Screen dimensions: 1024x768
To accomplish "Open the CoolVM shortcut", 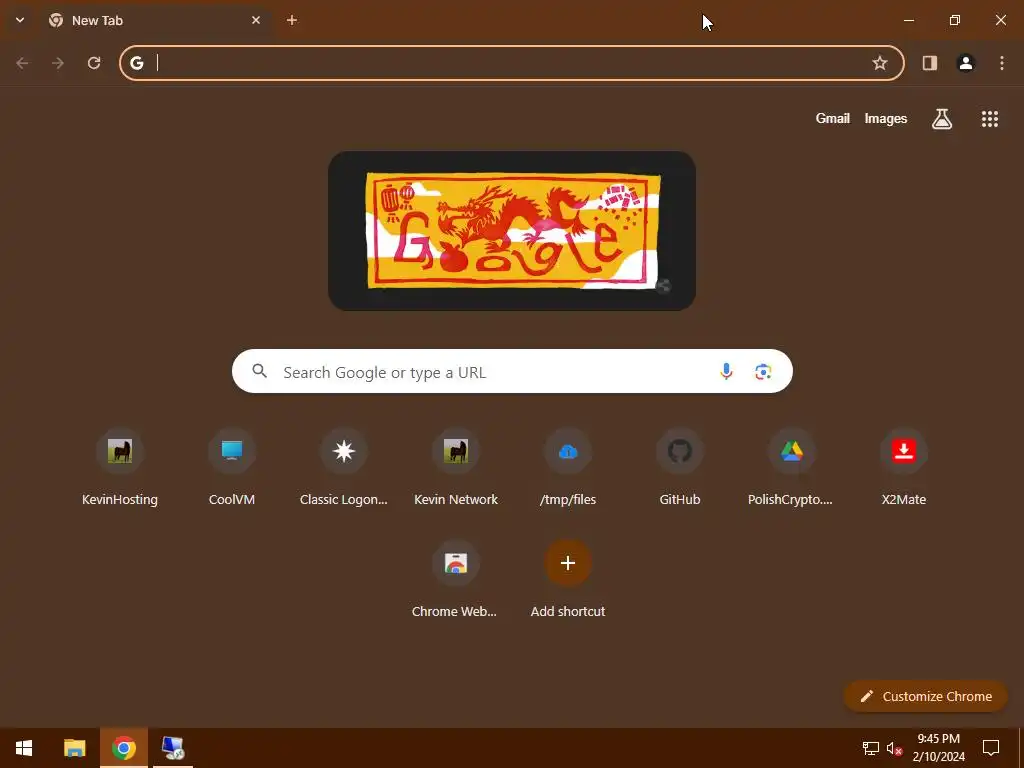I will coord(232,468).
